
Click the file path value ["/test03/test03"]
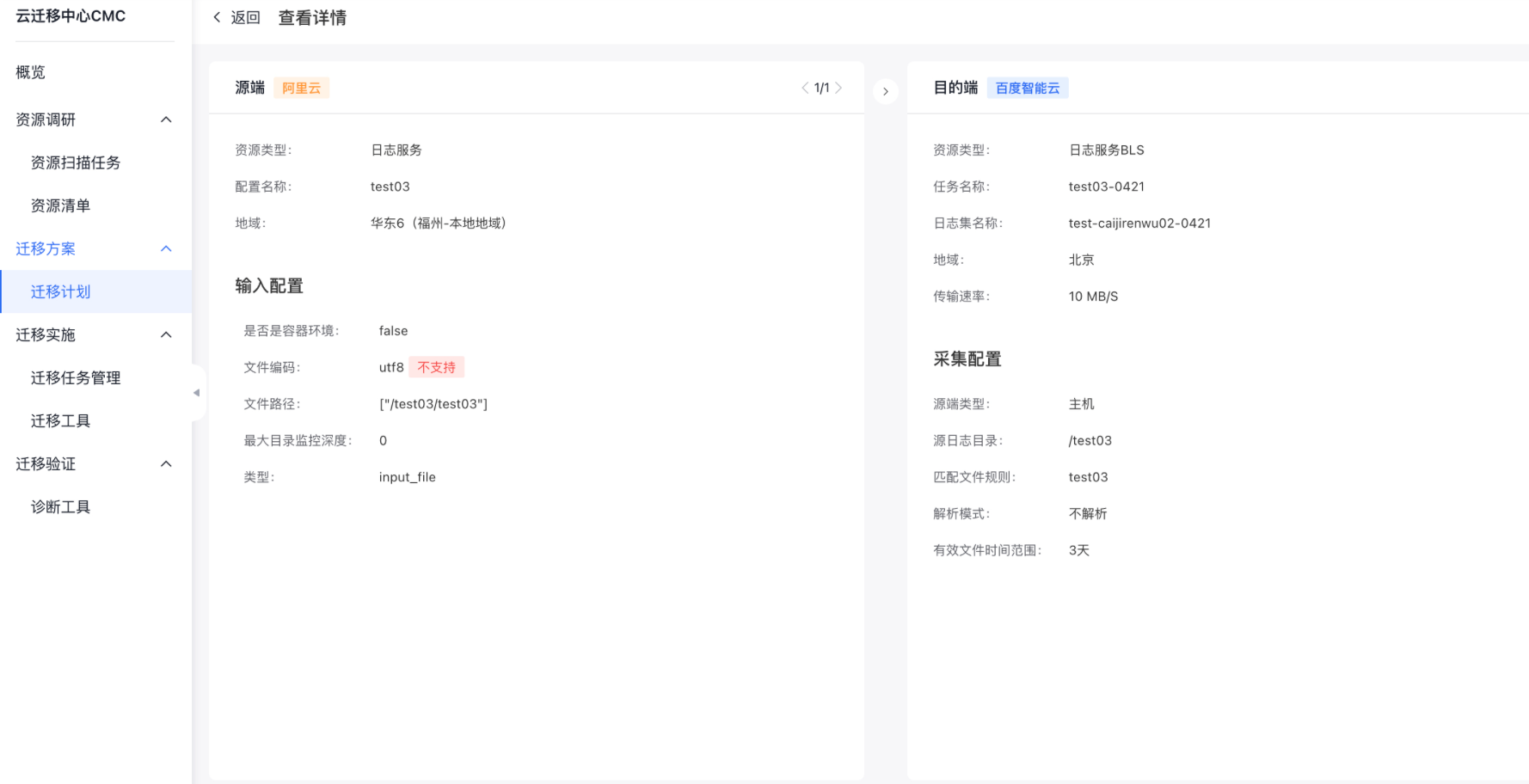tap(433, 404)
